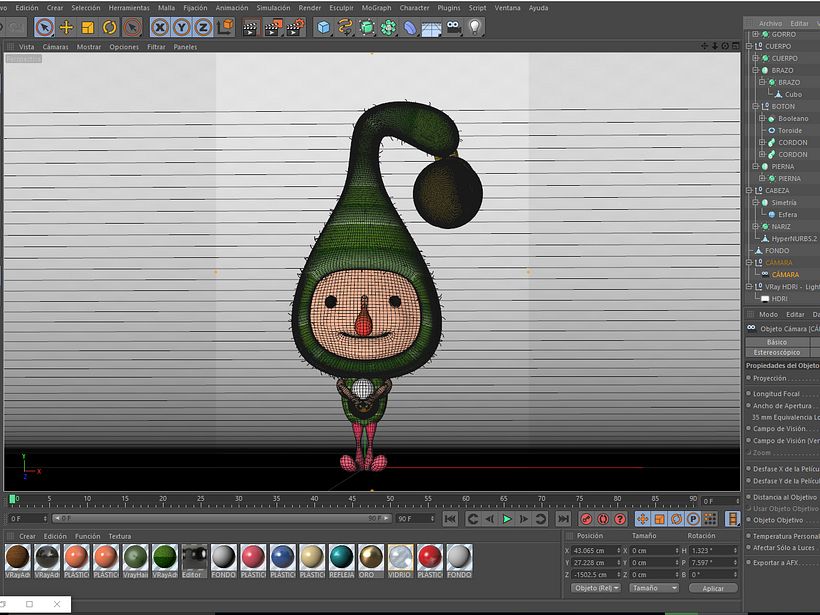
Task: Click the viewport pan icon at top right
Action: click(x=704, y=46)
